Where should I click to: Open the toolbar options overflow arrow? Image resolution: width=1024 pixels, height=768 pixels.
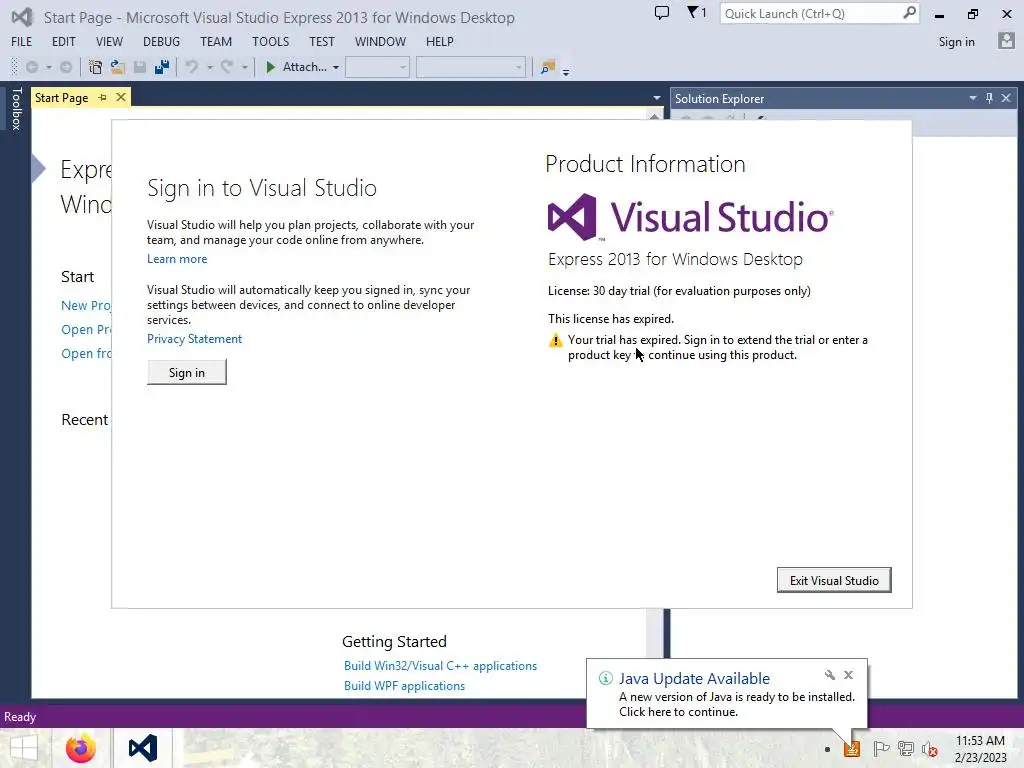click(x=566, y=72)
